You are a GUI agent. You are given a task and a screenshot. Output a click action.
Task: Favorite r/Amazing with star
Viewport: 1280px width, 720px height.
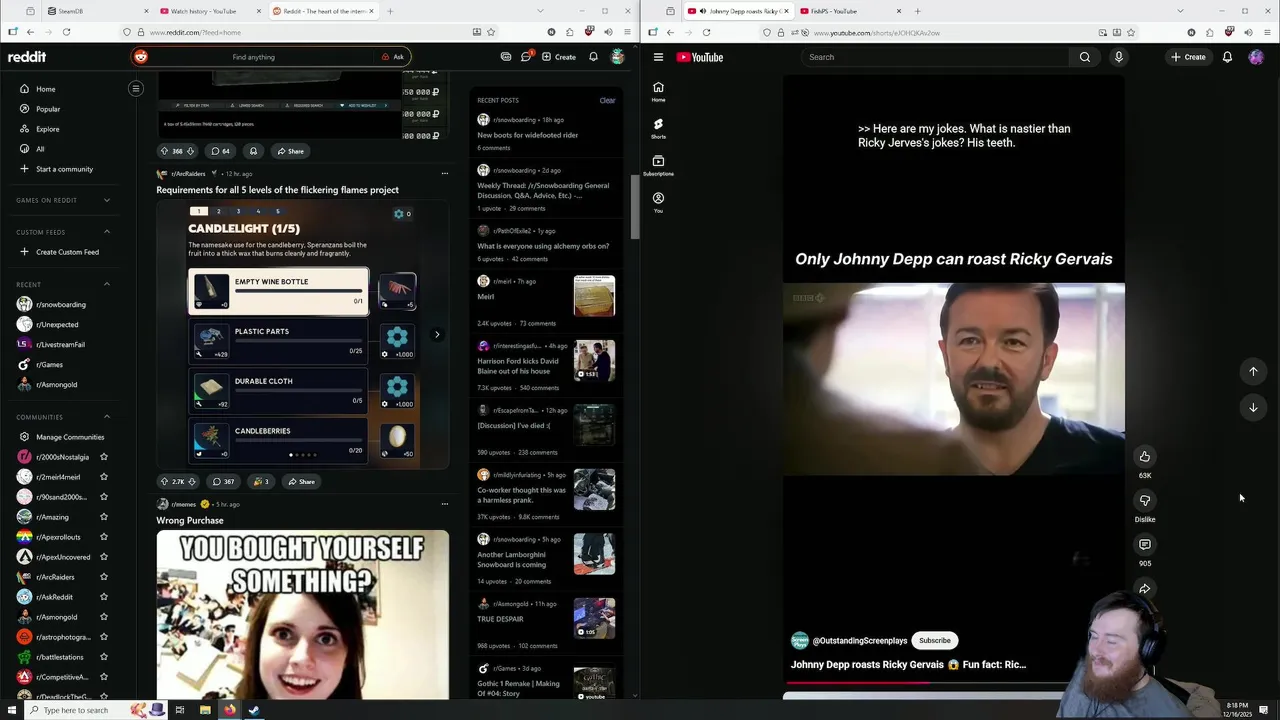pos(104,517)
